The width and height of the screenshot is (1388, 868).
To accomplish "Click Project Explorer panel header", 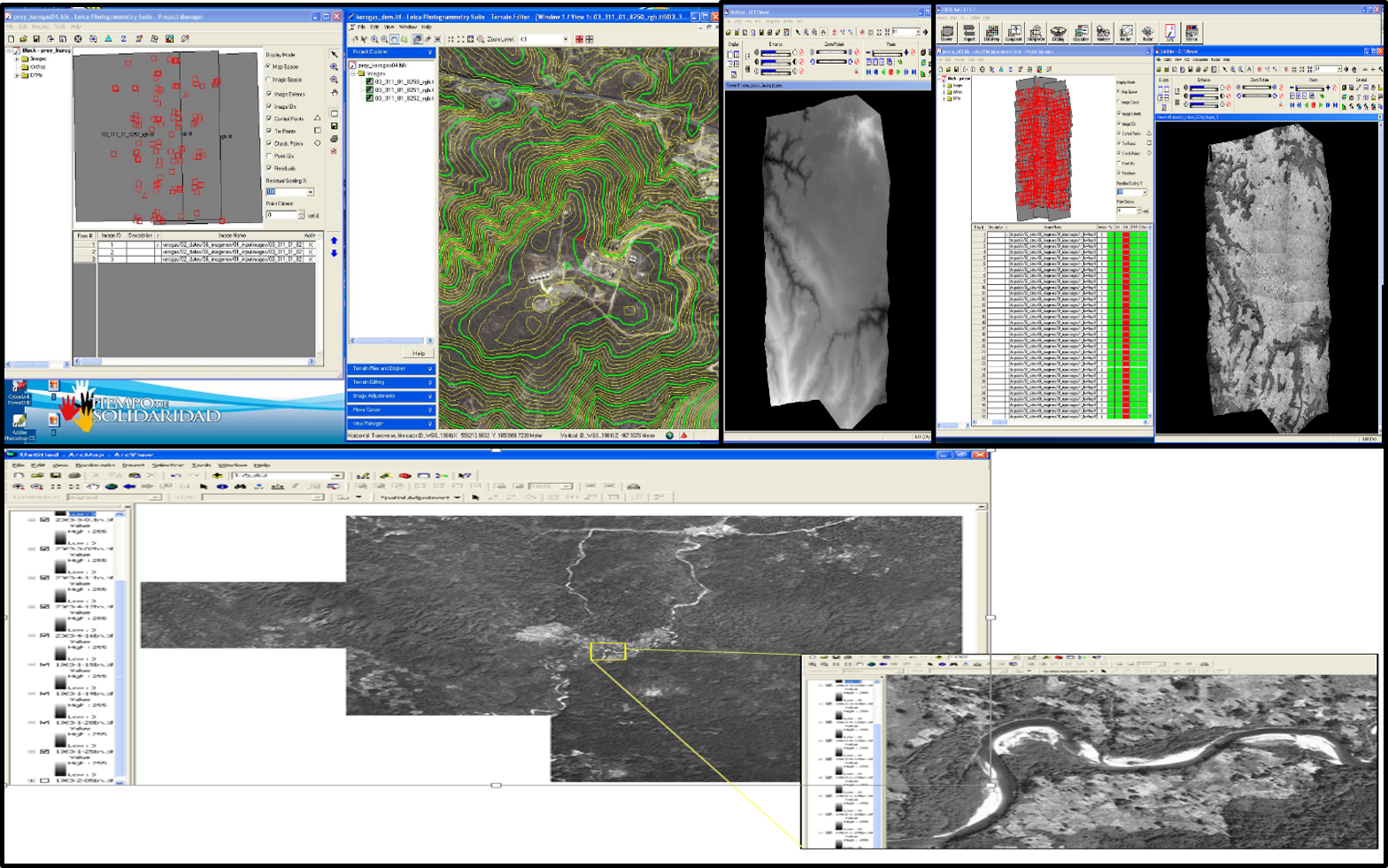I will 391,52.
